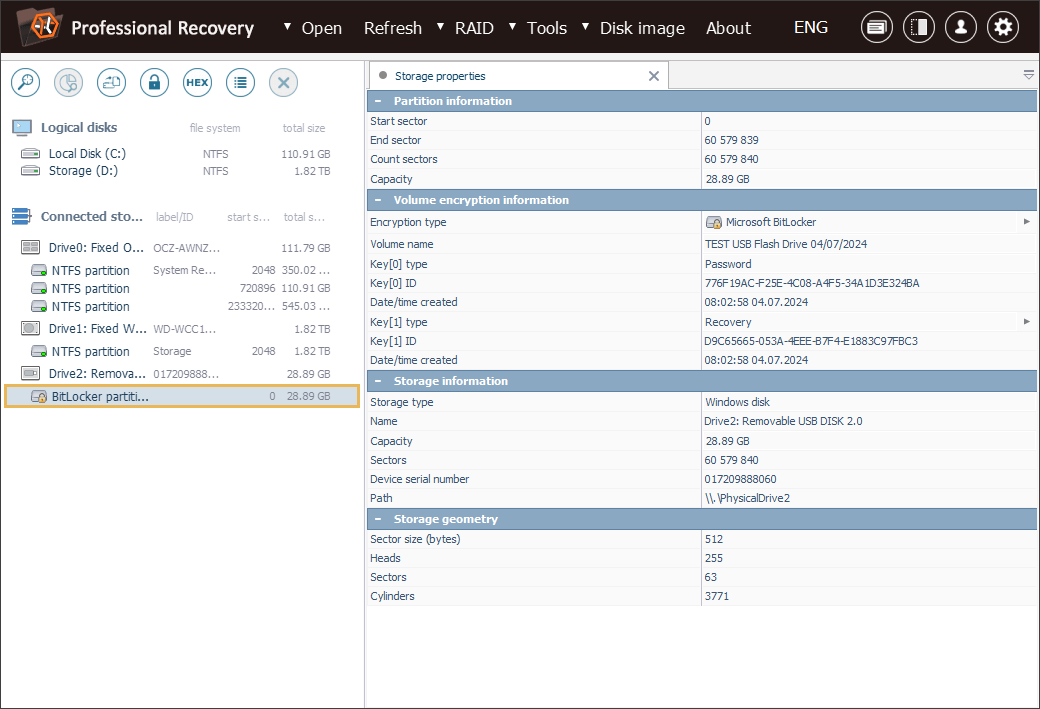Open the Disk image dropdown menu
1040x709 pixels.
[x=633, y=28]
